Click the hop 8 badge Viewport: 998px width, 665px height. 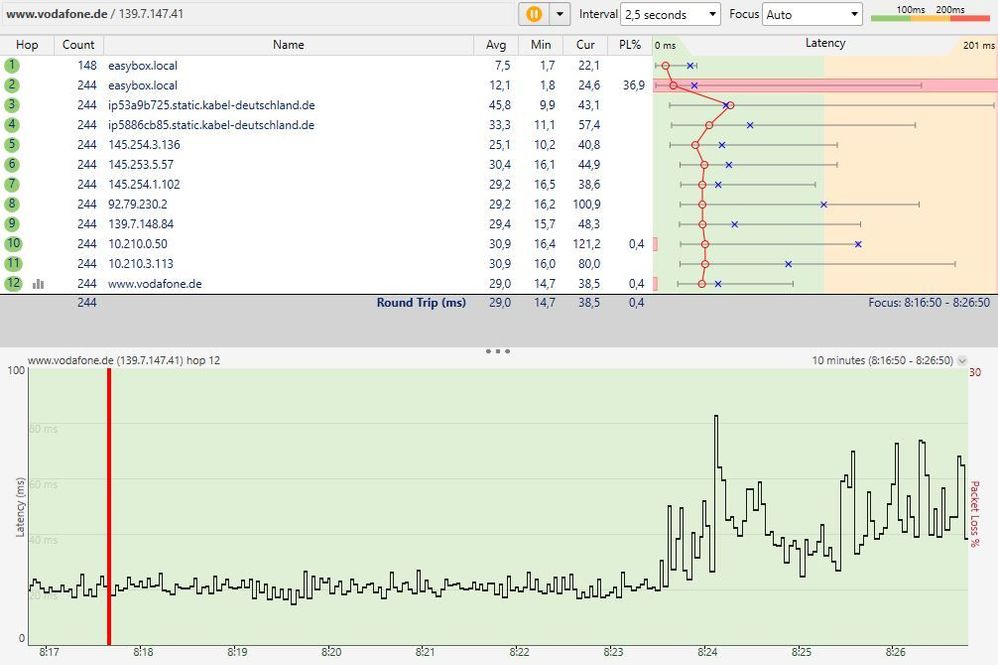[11, 204]
